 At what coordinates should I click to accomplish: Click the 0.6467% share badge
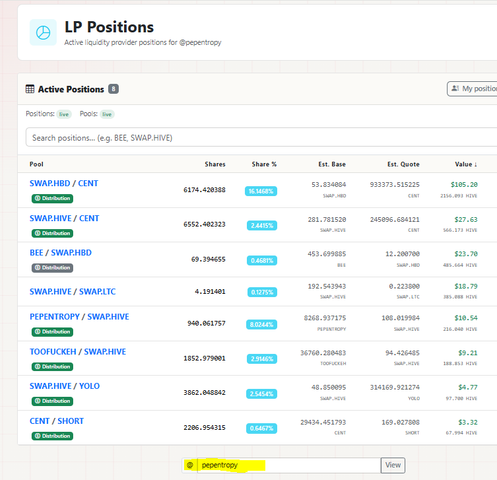pyautogui.click(x=262, y=428)
